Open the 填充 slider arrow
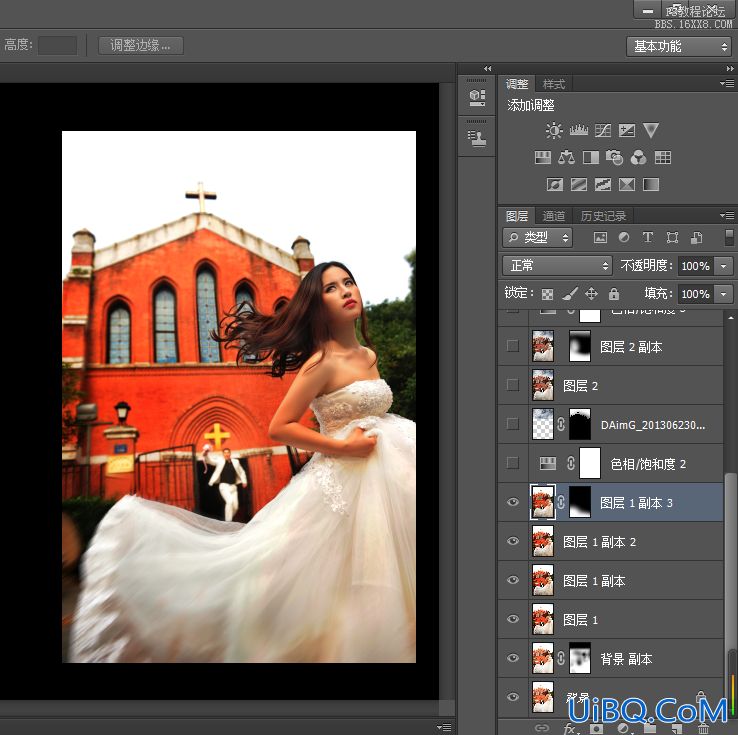This screenshot has width=738, height=735. coord(723,294)
